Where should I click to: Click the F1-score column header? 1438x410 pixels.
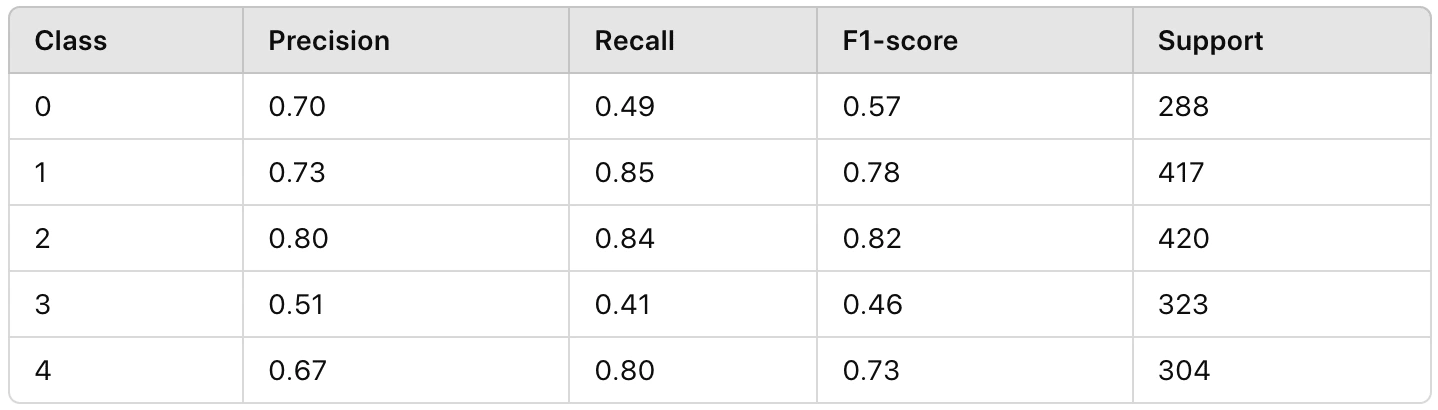900,41
